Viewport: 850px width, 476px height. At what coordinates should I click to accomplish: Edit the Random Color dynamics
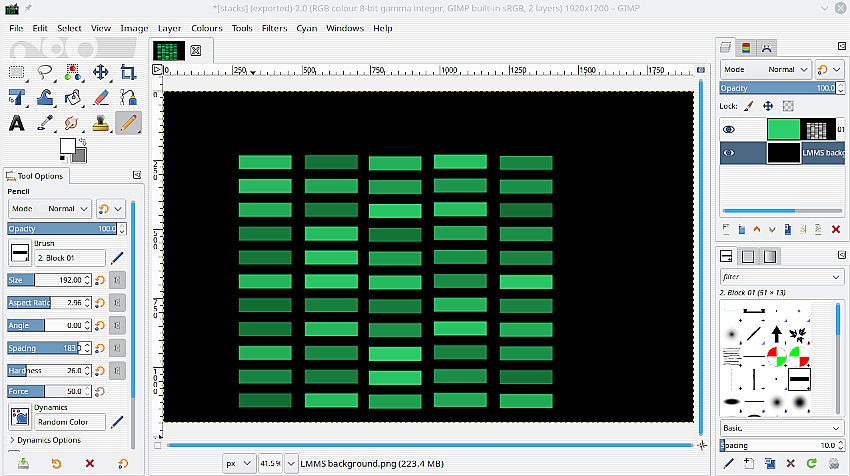(x=117, y=422)
